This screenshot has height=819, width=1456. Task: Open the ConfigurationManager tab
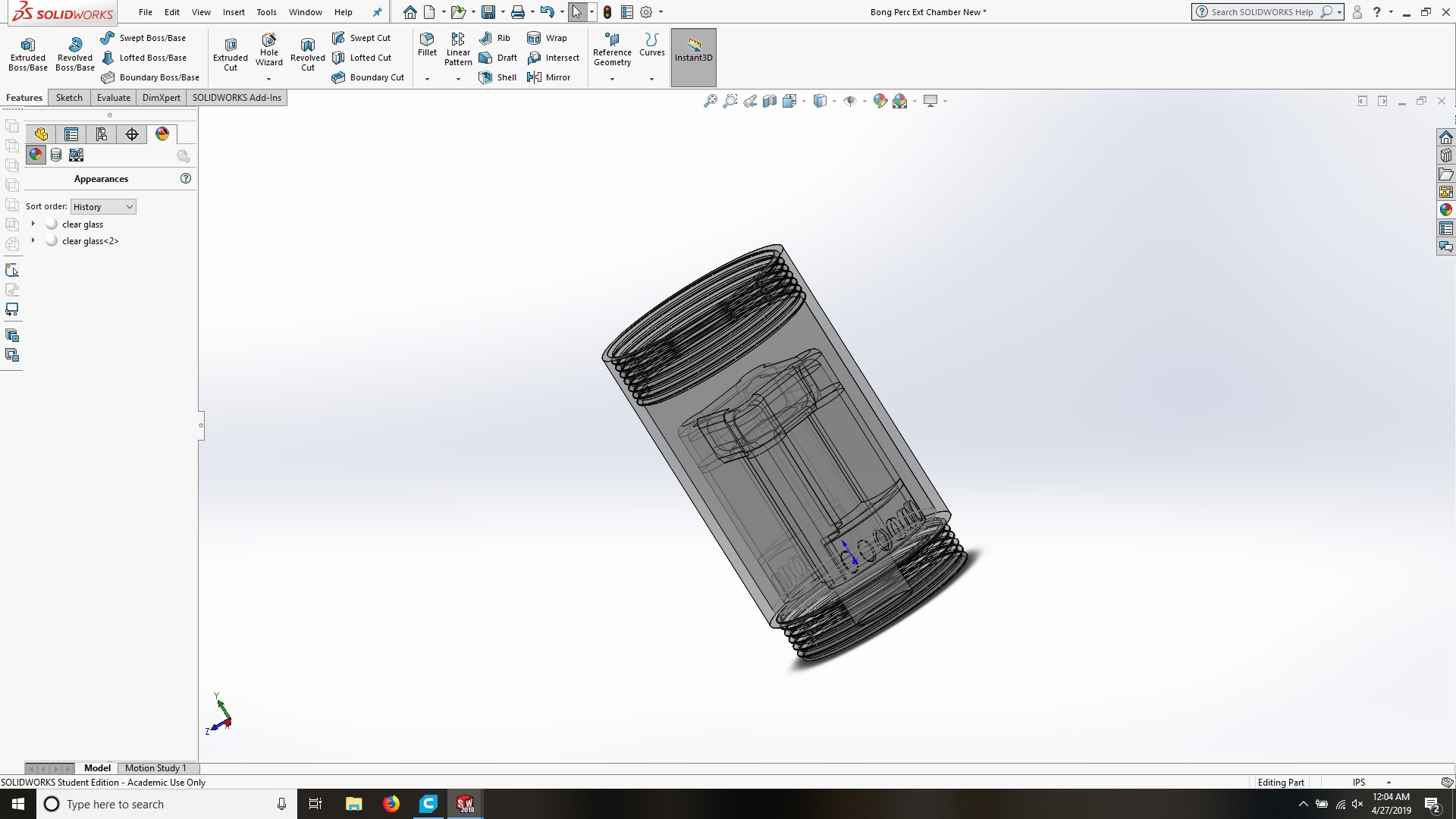(102, 134)
